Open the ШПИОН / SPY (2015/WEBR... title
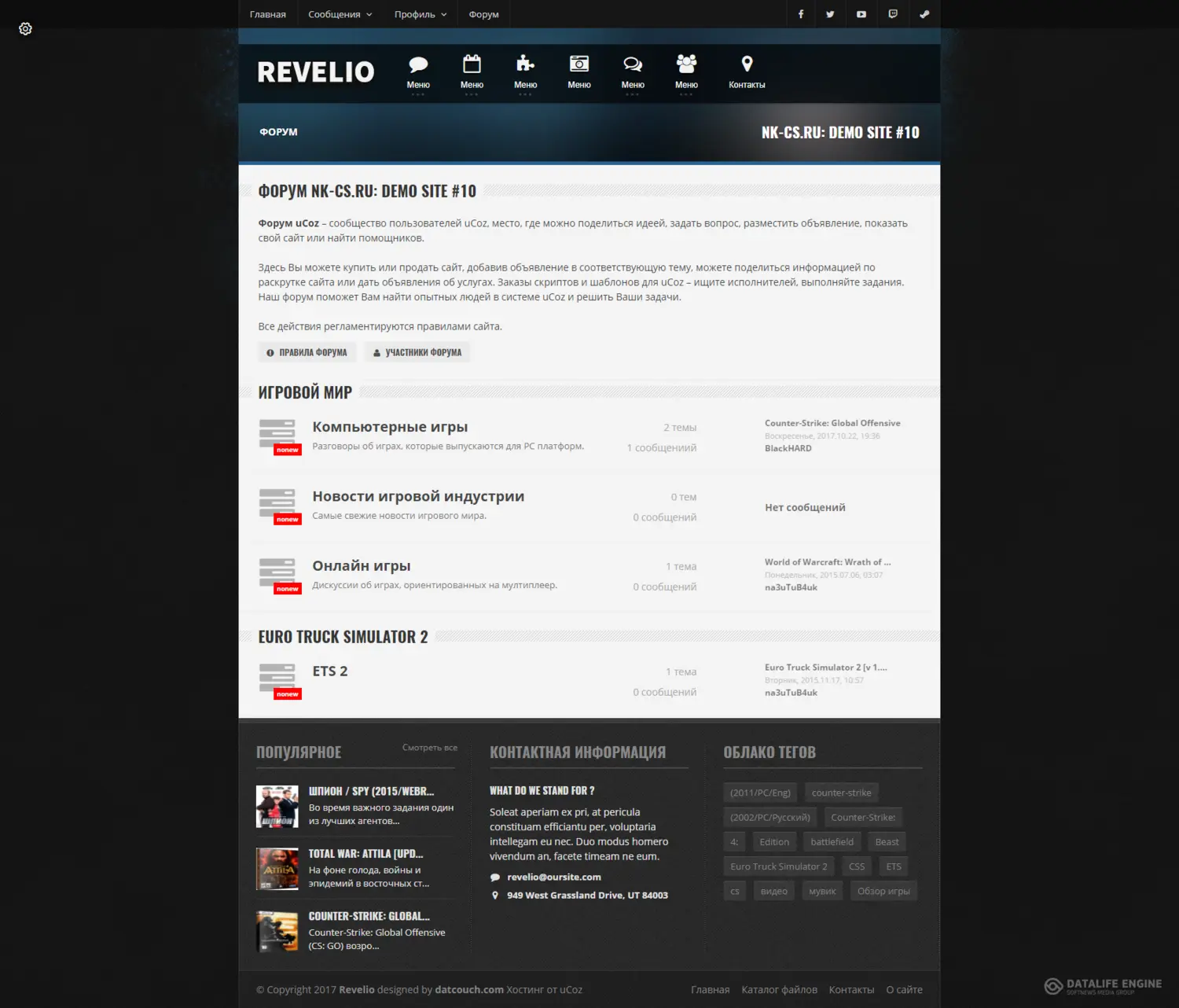The height and width of the screenshot is (1008, 1179). [371, 791]
